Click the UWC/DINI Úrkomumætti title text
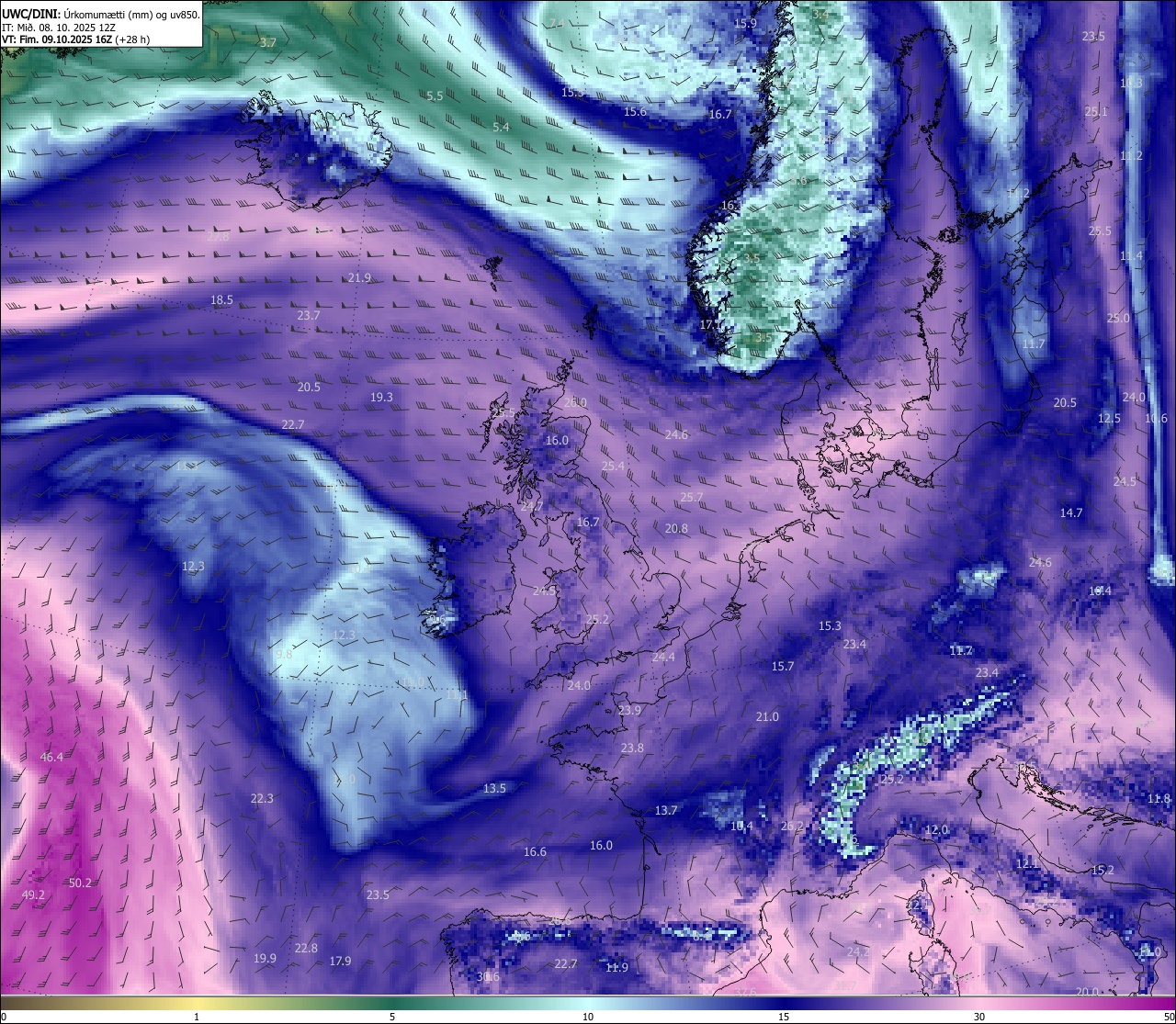1176x1024 pixels. tap(101, 14)
